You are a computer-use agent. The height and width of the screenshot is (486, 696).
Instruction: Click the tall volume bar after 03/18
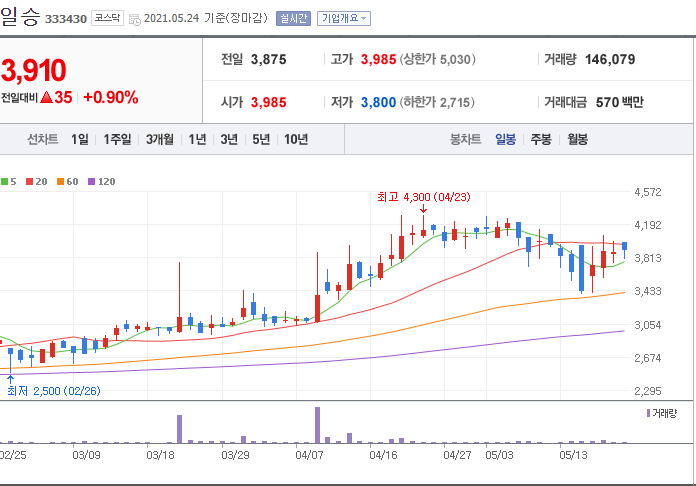click(x=179, y=429)
